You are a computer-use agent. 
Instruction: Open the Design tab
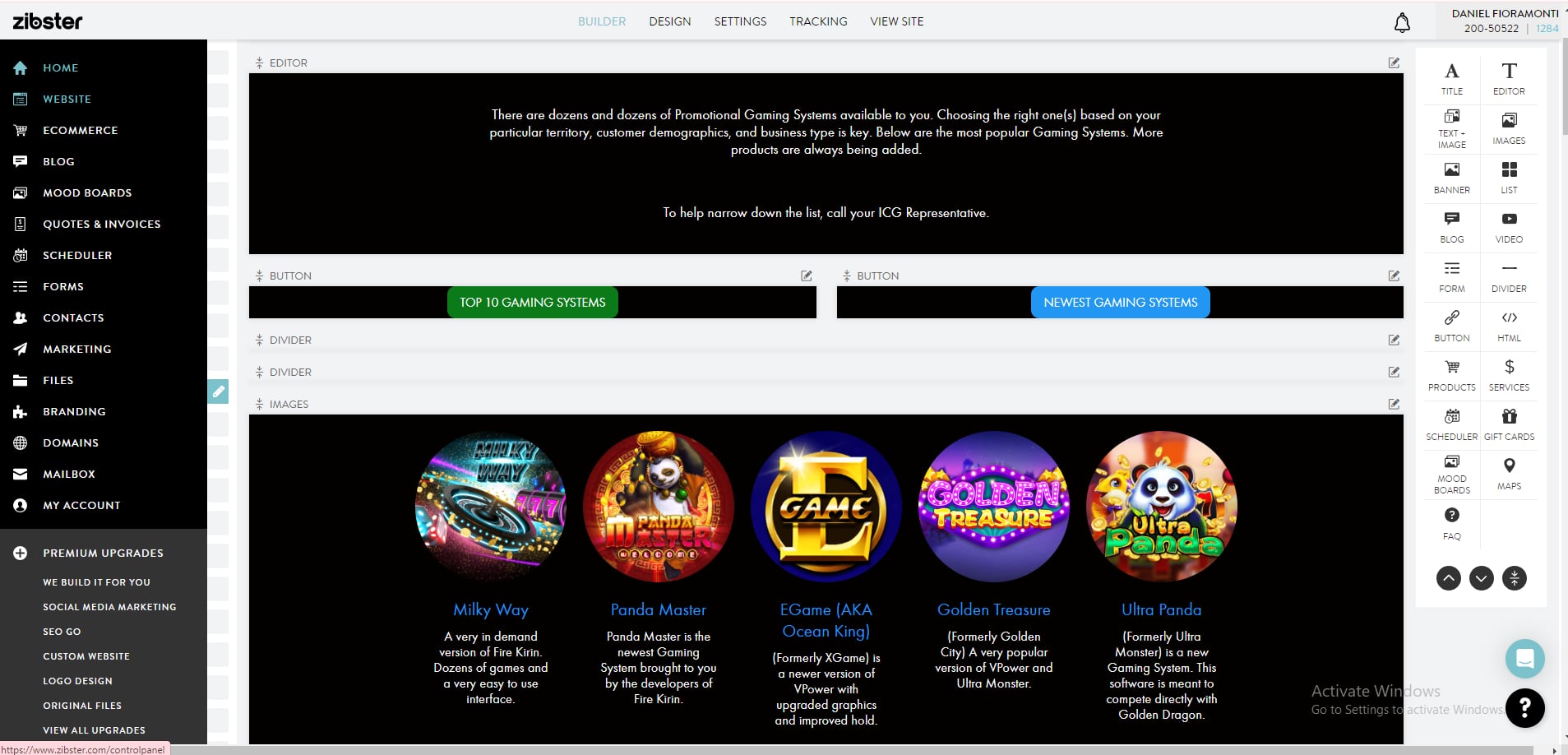pyautogui.click(x=670, y=21)
